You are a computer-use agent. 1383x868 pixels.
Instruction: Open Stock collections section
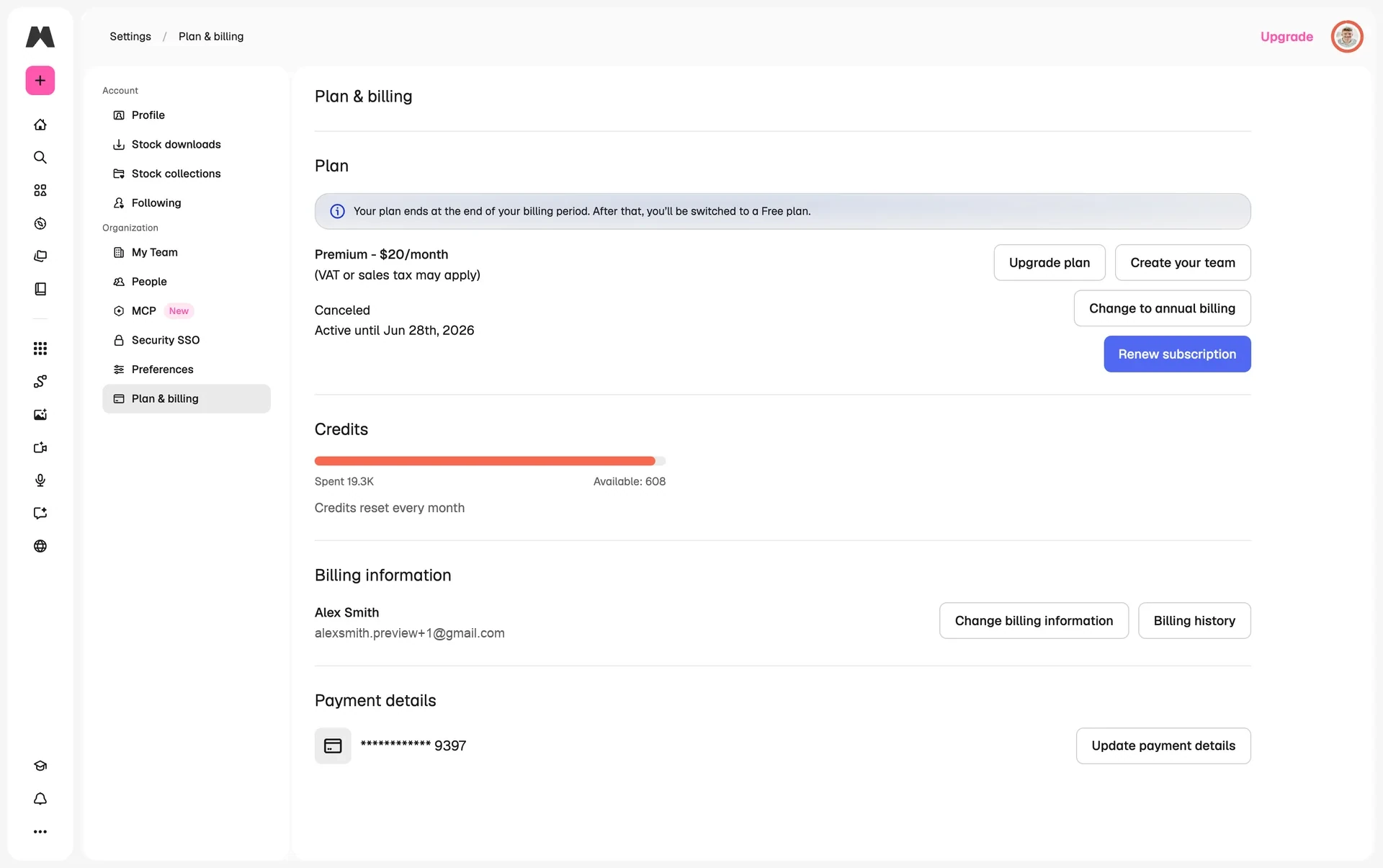coord(187,174)
